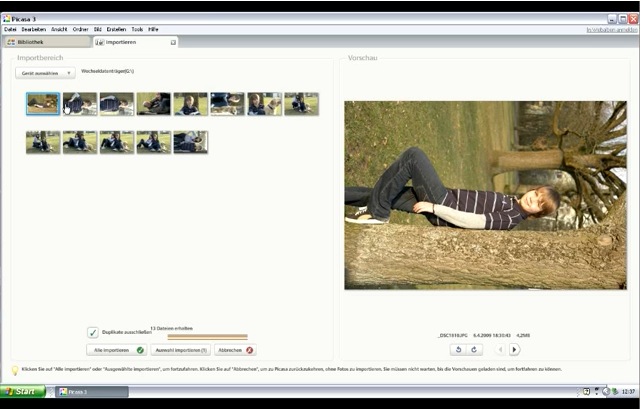Click the Alle importieren button
This screenshot has width=643, height=410.
[117, 350]
